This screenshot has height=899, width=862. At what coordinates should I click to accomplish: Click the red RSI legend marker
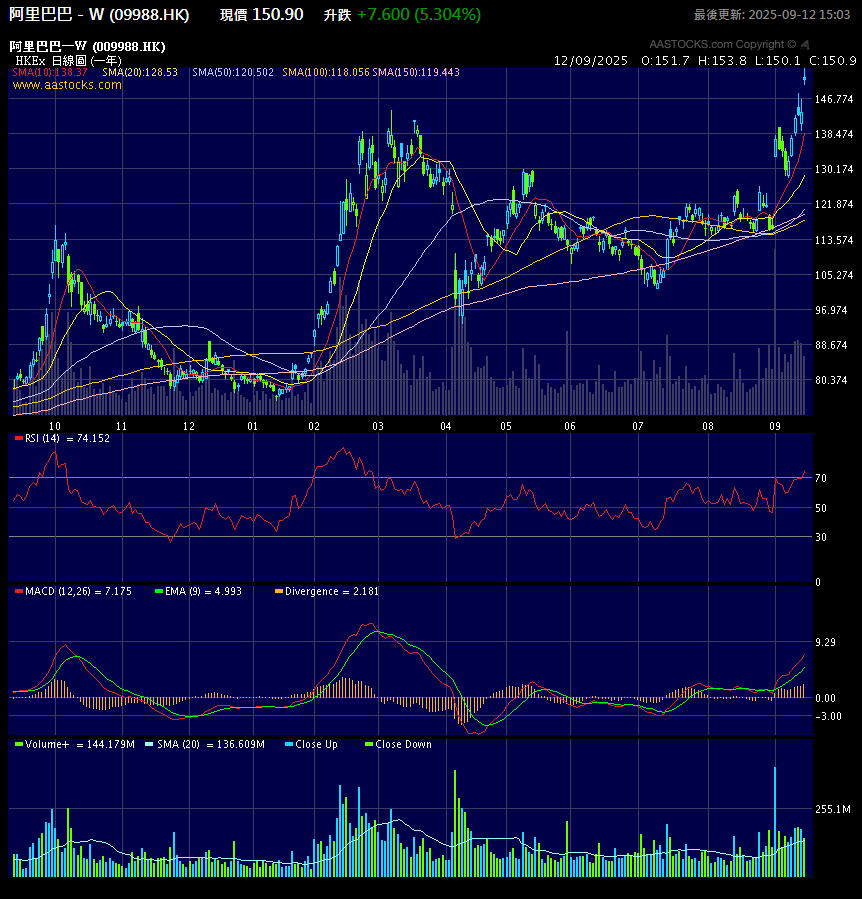point(19,439)
